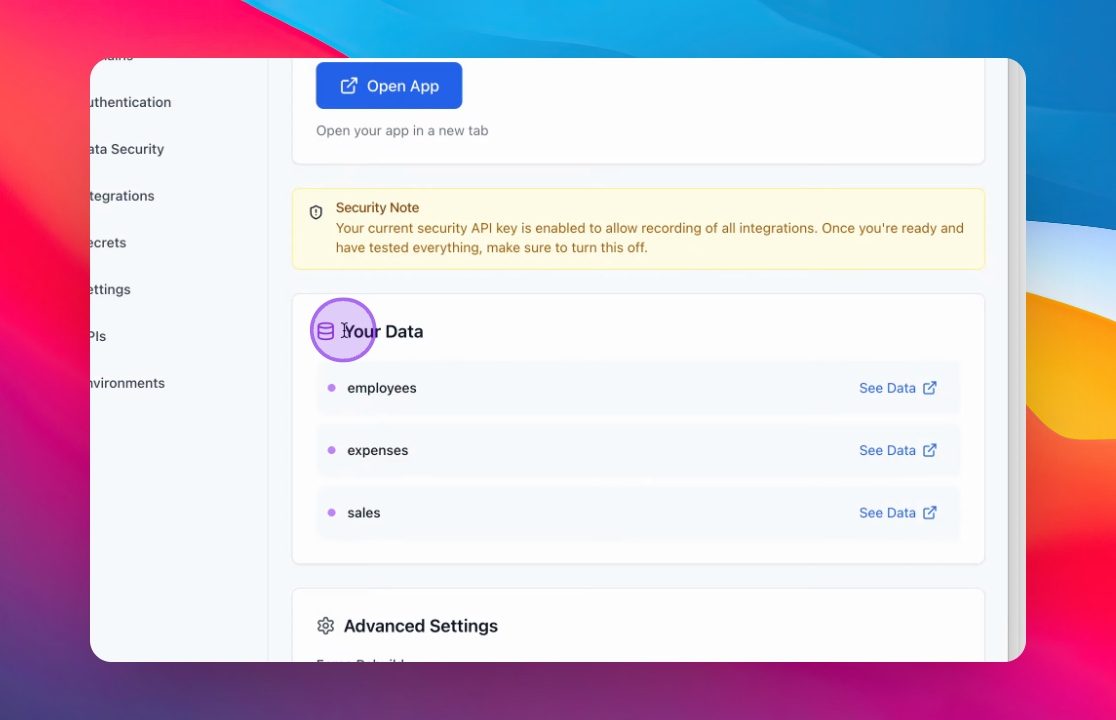Viewport: 1116px width, 720px height.
Task: Open Data Security sidebar item
Action: point(127,149)
